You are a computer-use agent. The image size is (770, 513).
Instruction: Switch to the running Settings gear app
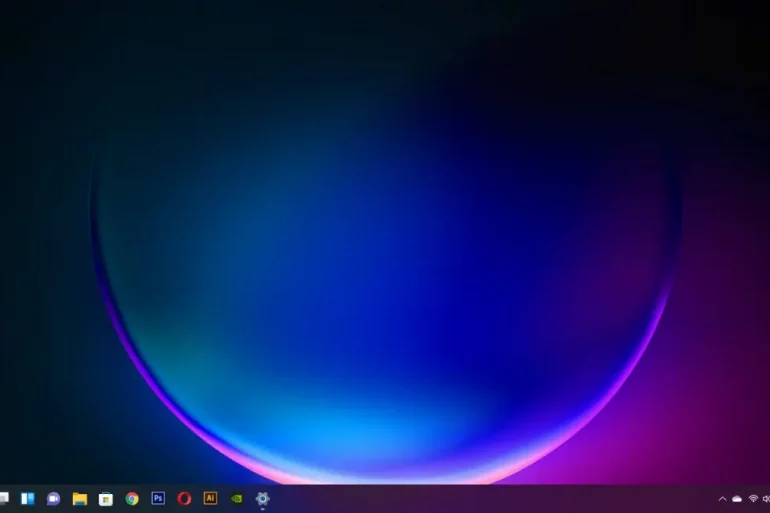pos(262,498)
